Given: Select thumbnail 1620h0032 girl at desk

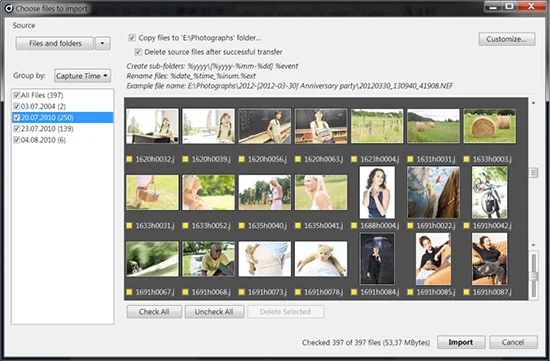Looking at the screenshot, I should 152,126.
